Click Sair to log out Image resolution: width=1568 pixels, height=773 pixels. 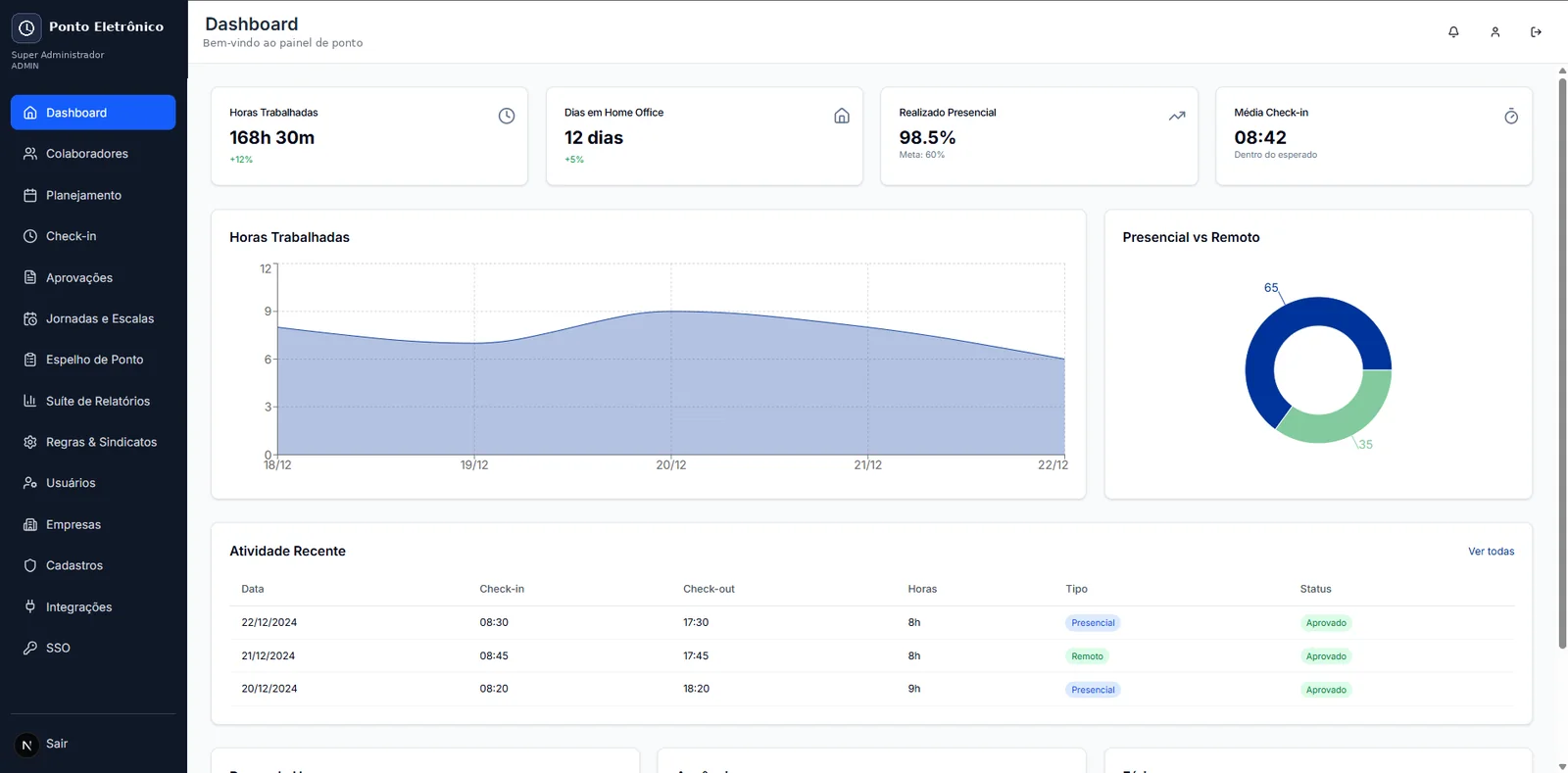(x=57, y=744)
